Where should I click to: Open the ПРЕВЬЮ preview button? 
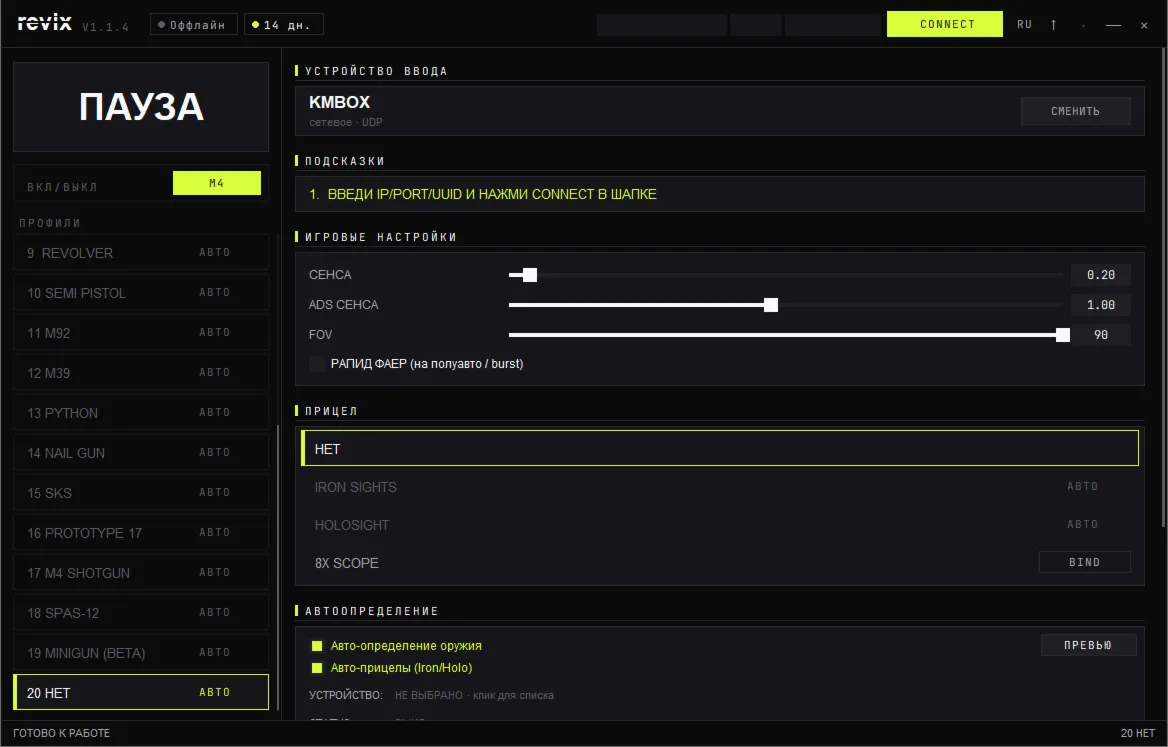coord(1088,645)
